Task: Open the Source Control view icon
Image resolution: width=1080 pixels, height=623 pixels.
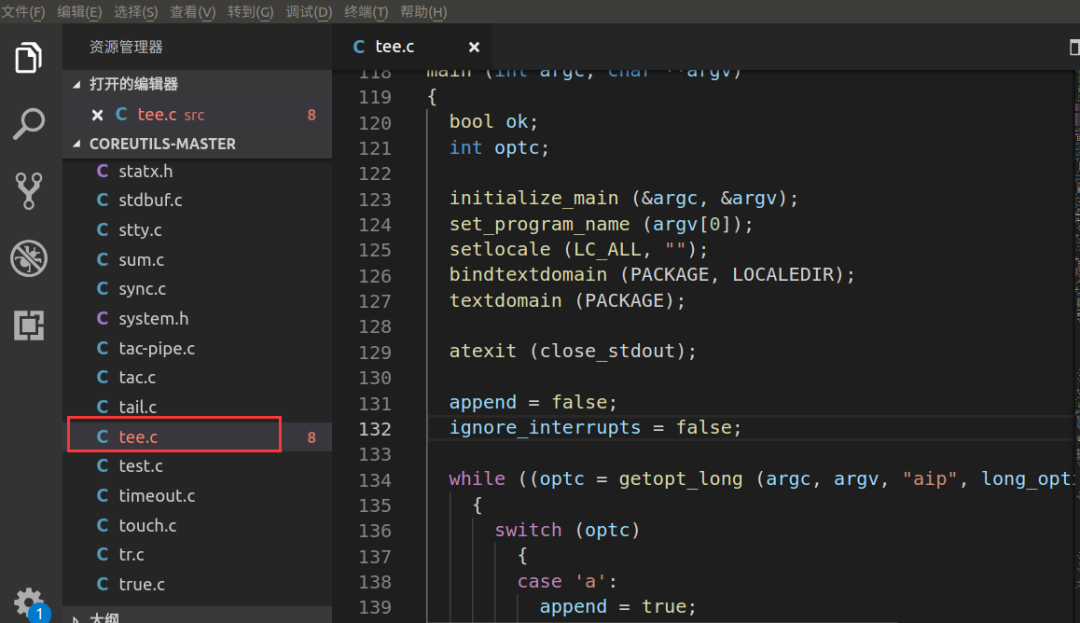Action: 28,190
